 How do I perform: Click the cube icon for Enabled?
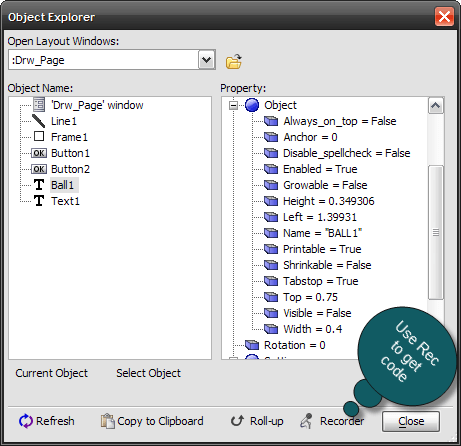click(x=271, y=169)
